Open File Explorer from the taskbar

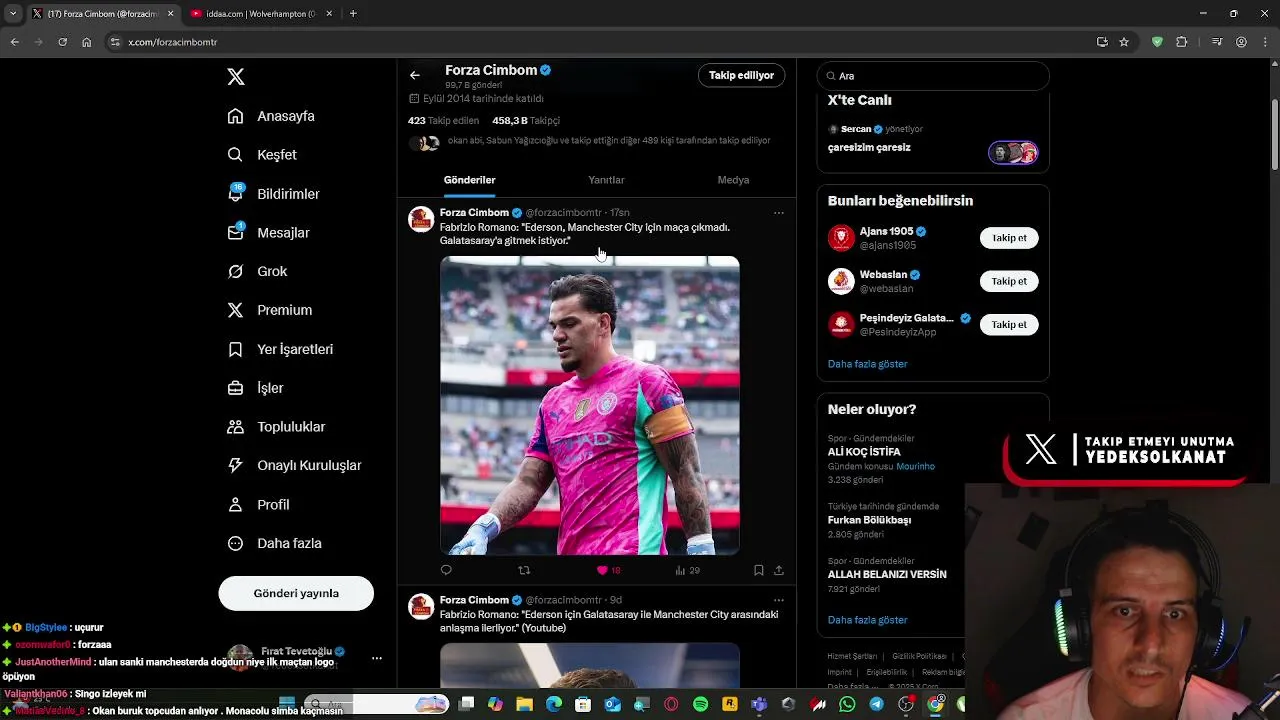(524, 705)
